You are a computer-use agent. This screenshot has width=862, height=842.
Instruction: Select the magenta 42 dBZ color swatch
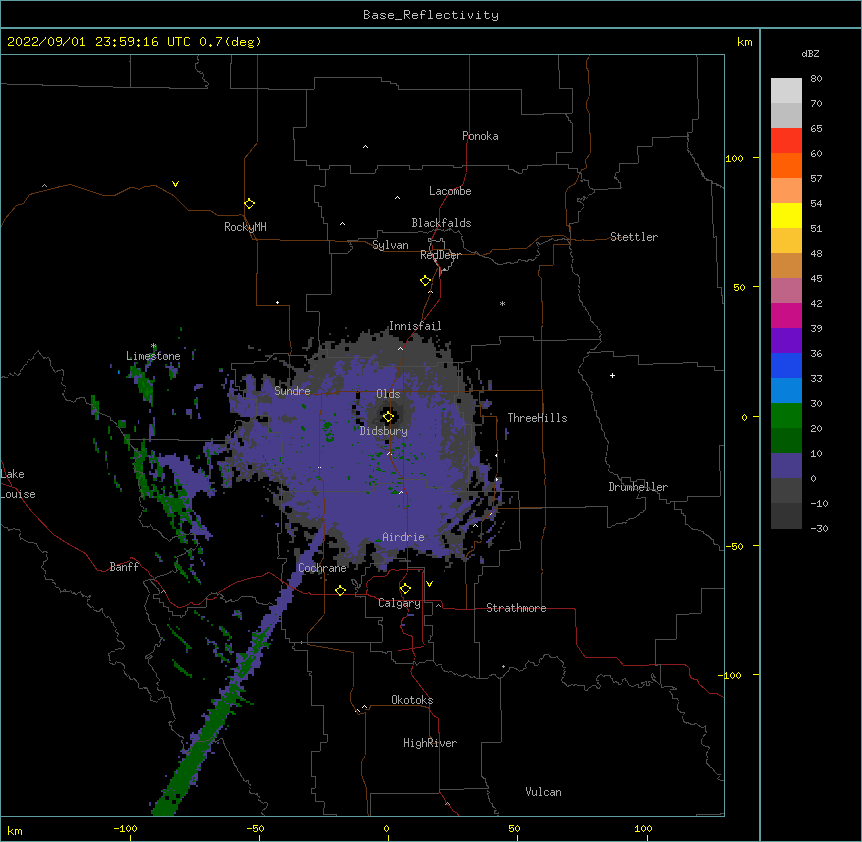coord(786,315)
